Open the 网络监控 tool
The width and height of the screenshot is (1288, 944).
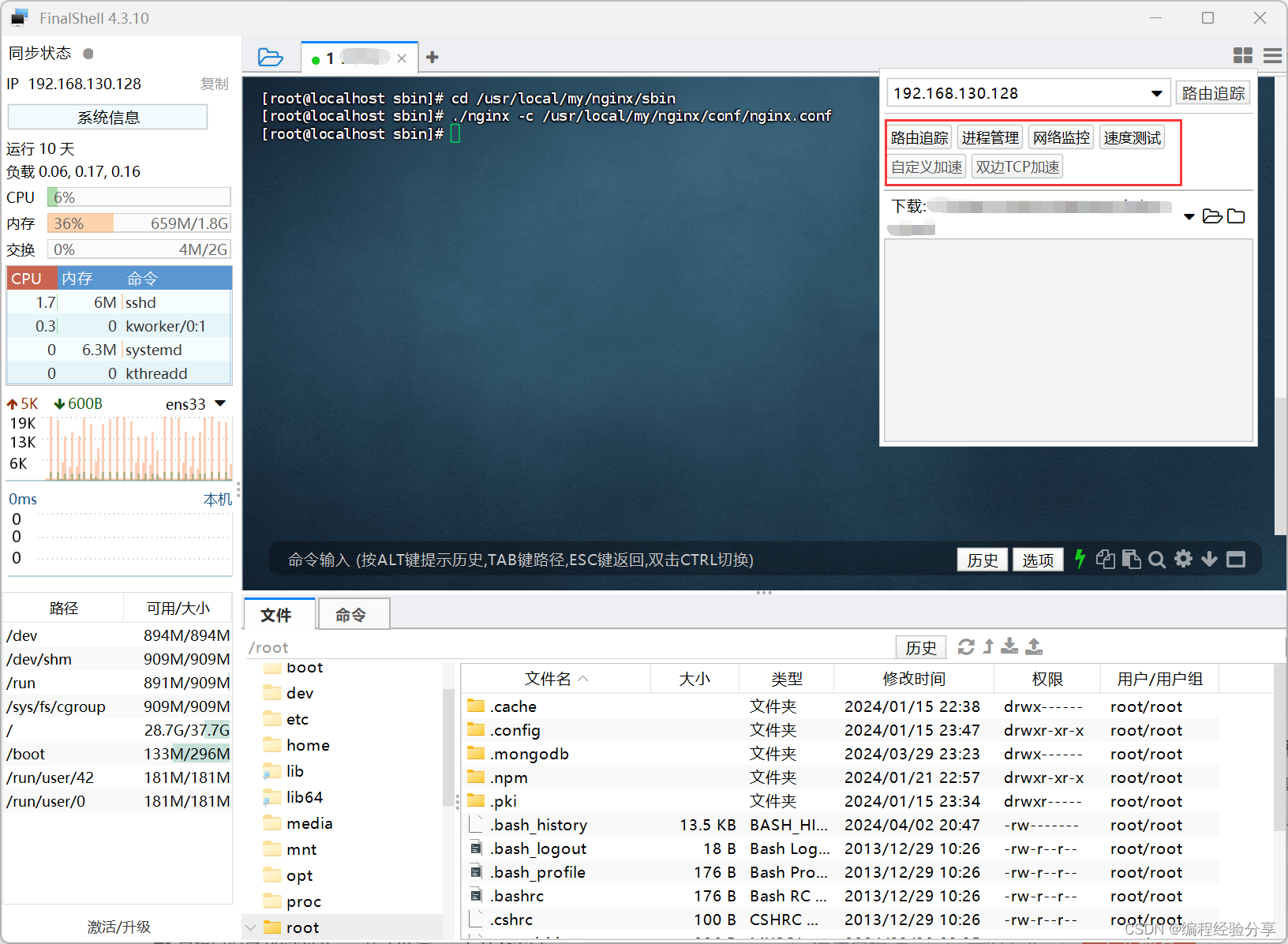(x=1061, y=138)
